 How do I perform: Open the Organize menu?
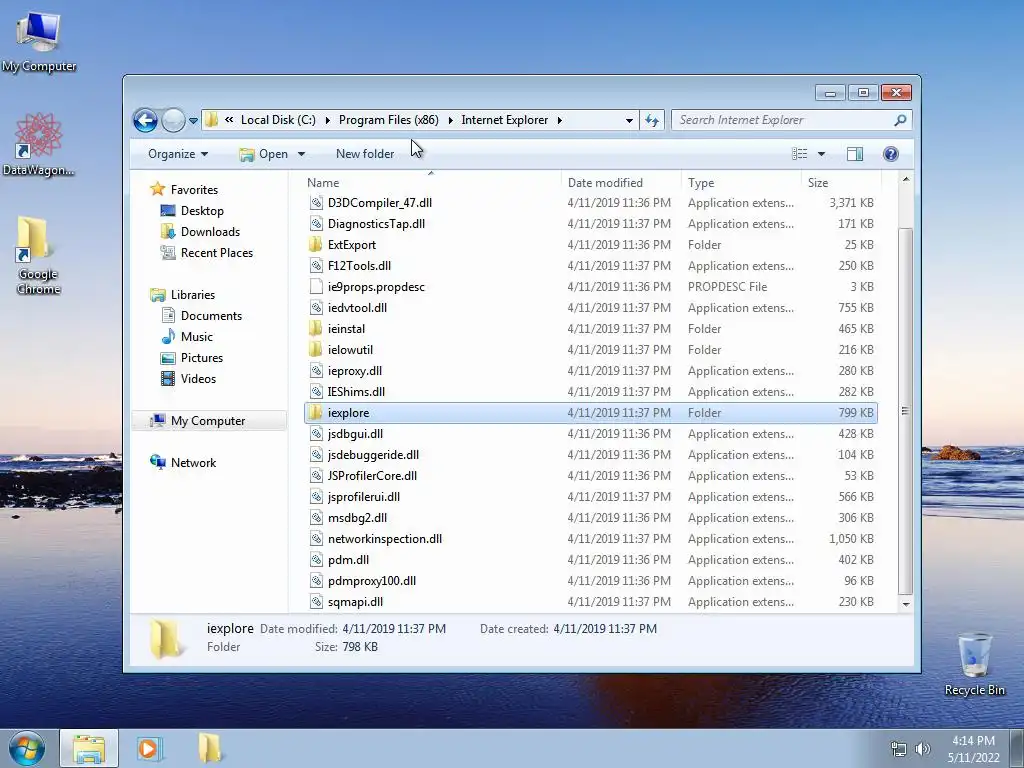pyautogui.click(x=178, y=154)
